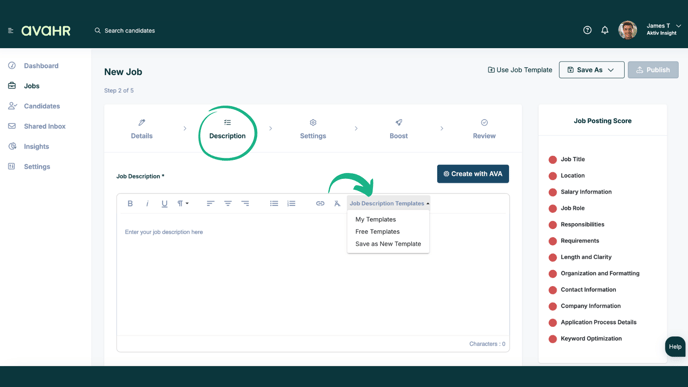688x387 pixels.
Task: Go to the Settings step tab
Action: click(x=313, y=129)
